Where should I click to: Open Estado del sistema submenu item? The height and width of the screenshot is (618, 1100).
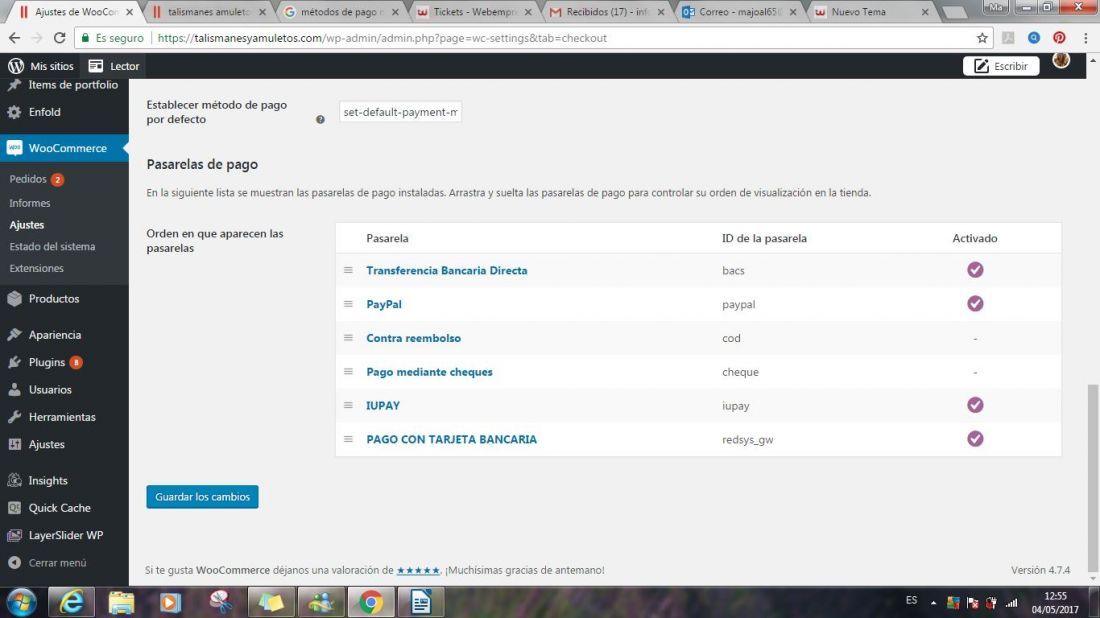click(x=52, y=246)
